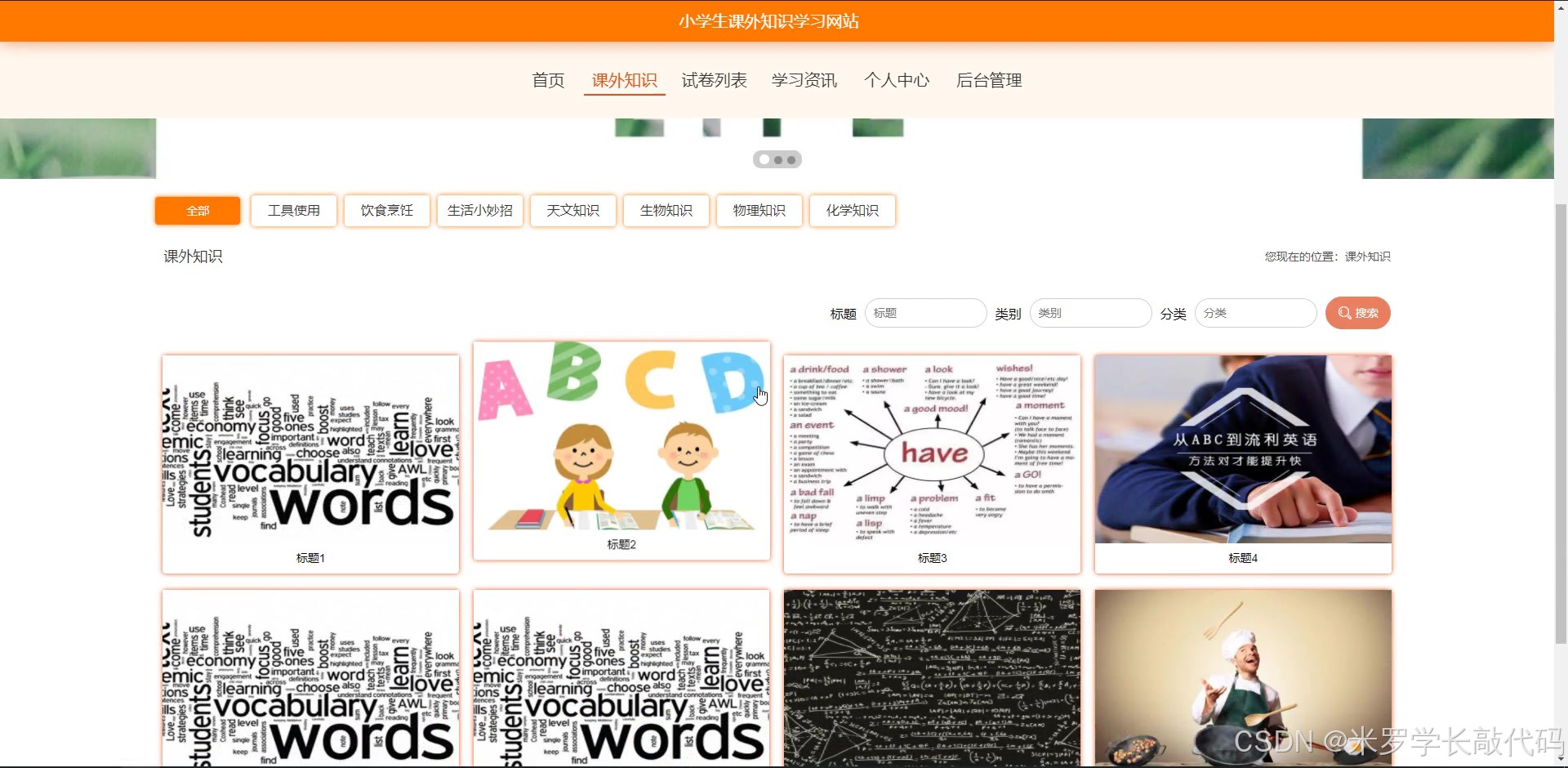Screen dimensions: 1568x768
Task: Click the first carousel indicator dot
Action: (x=764, y=159)
